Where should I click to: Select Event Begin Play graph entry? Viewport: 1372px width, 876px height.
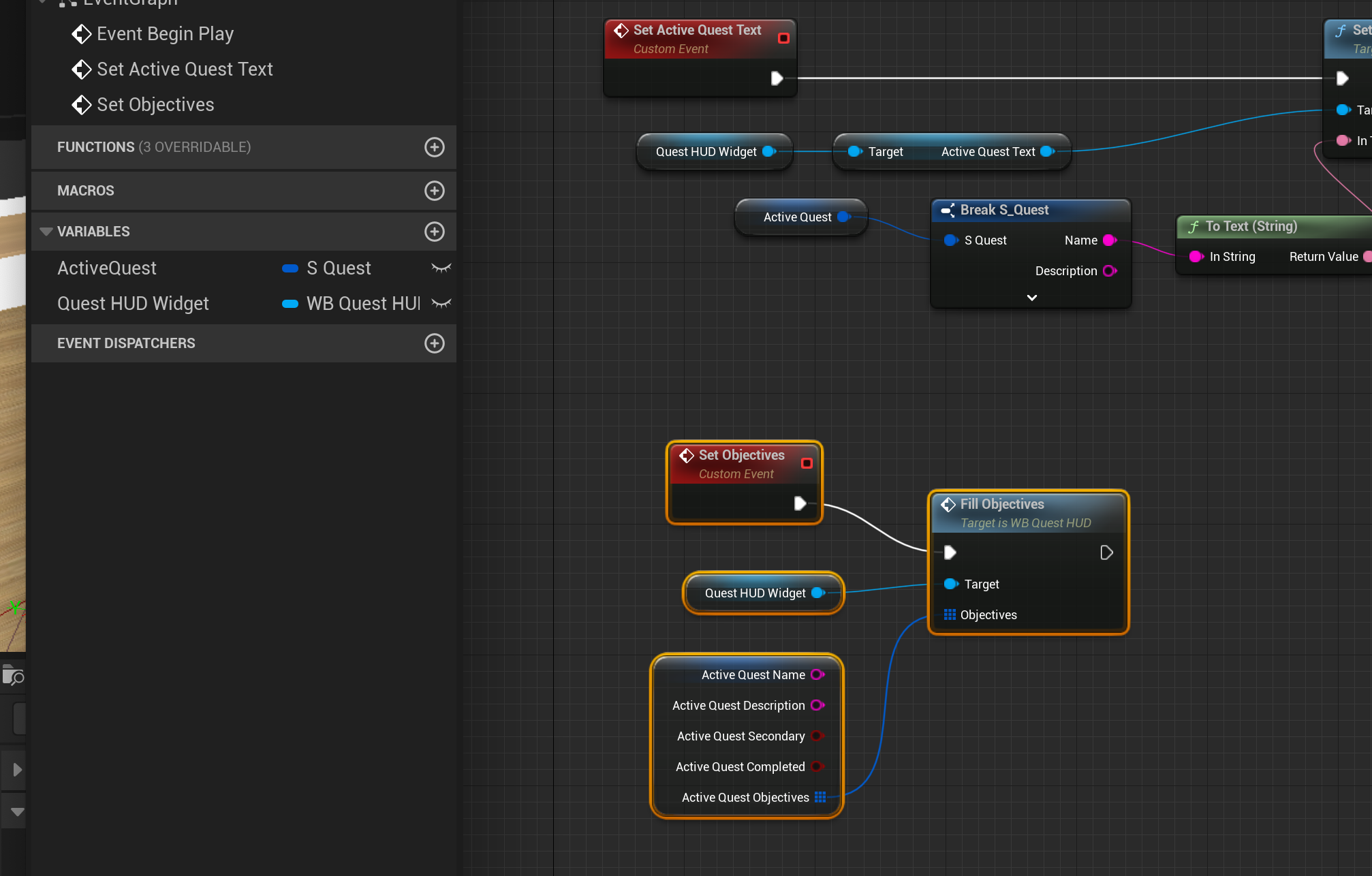[165, 34]
